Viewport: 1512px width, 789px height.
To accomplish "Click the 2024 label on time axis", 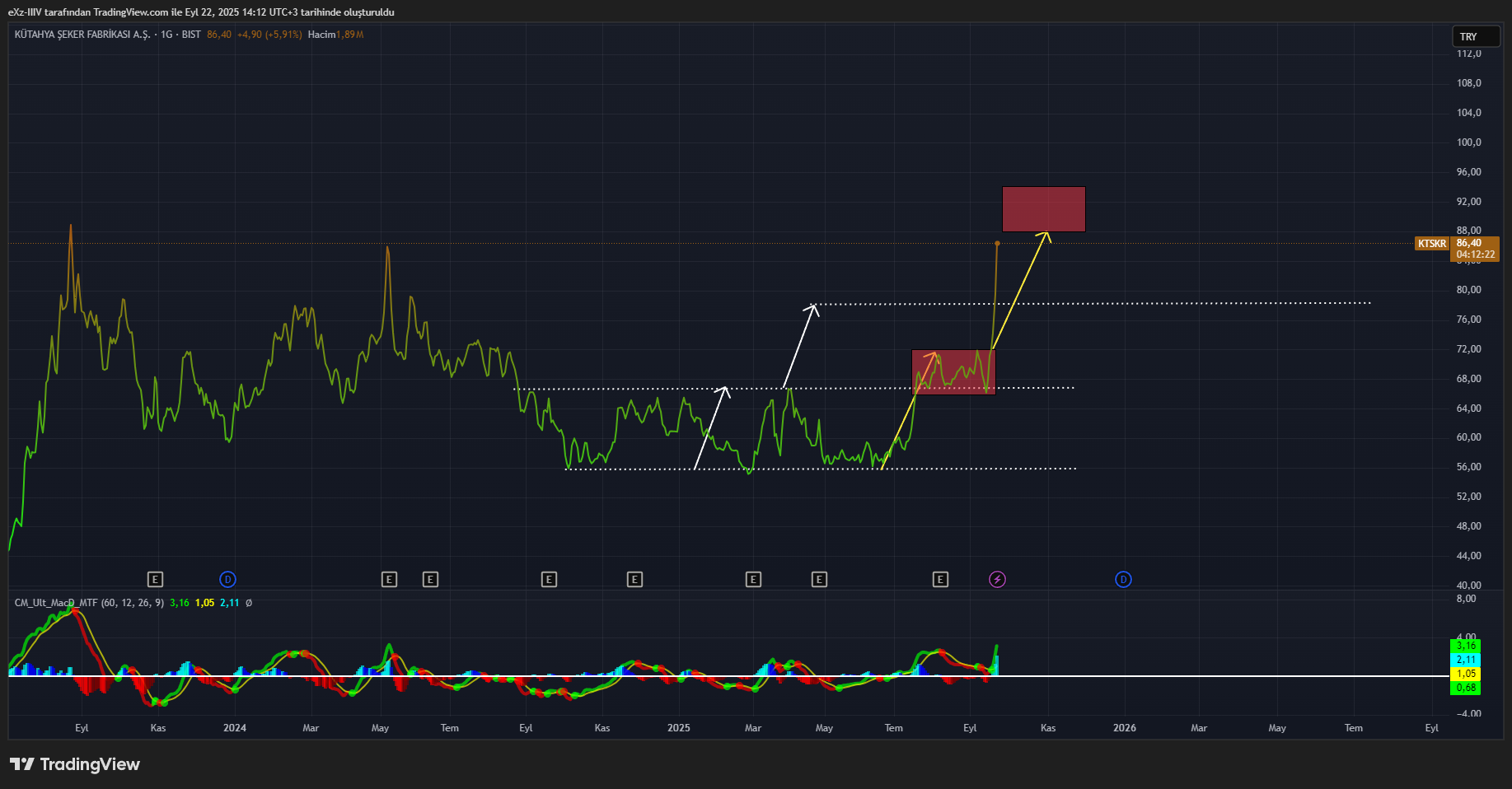I will pyautogui.click(x=235, y=728).
